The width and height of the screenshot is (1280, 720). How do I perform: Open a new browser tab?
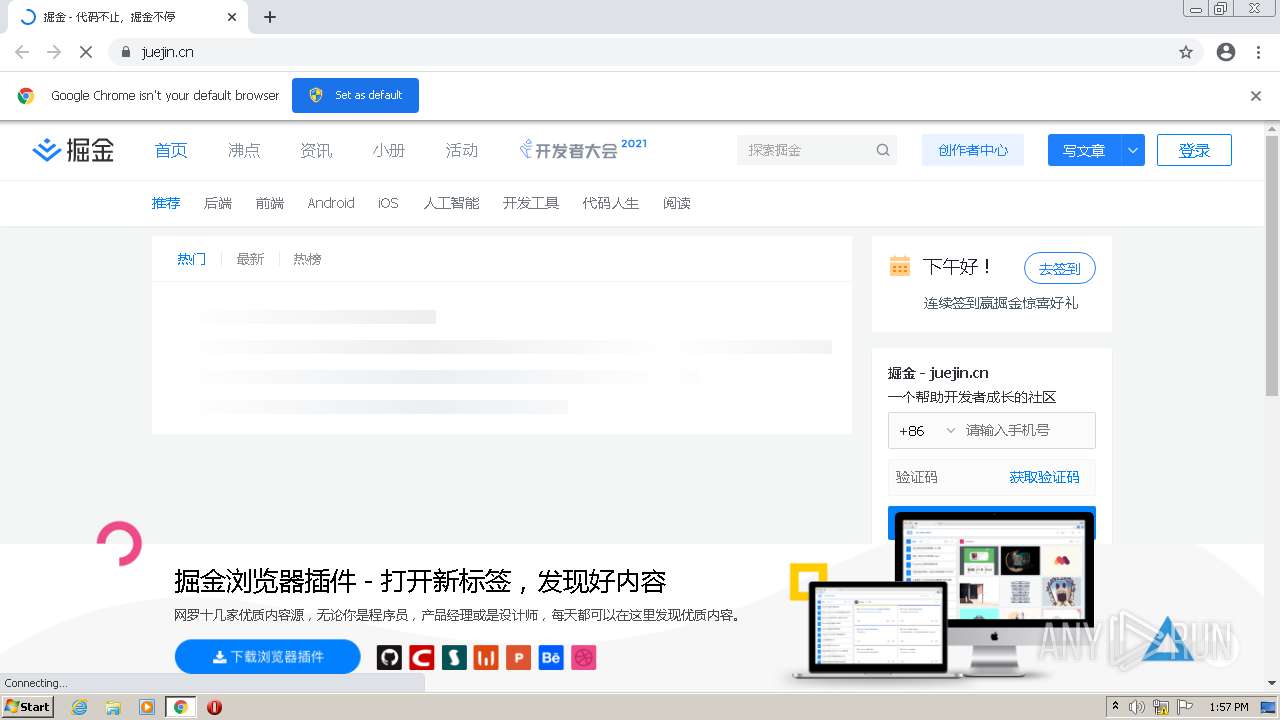pos(270,17)
